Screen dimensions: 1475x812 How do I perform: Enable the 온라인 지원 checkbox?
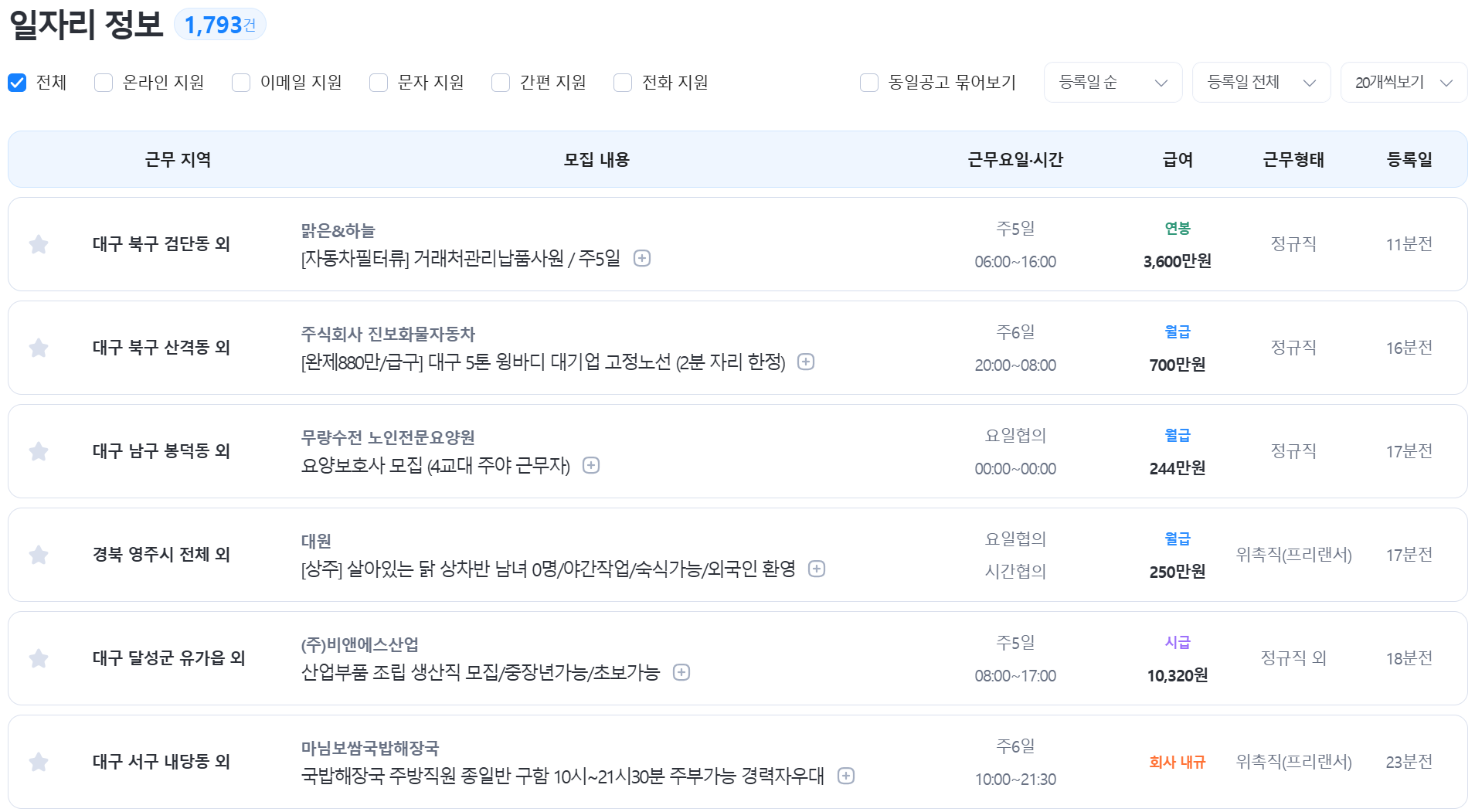point(104,83)
